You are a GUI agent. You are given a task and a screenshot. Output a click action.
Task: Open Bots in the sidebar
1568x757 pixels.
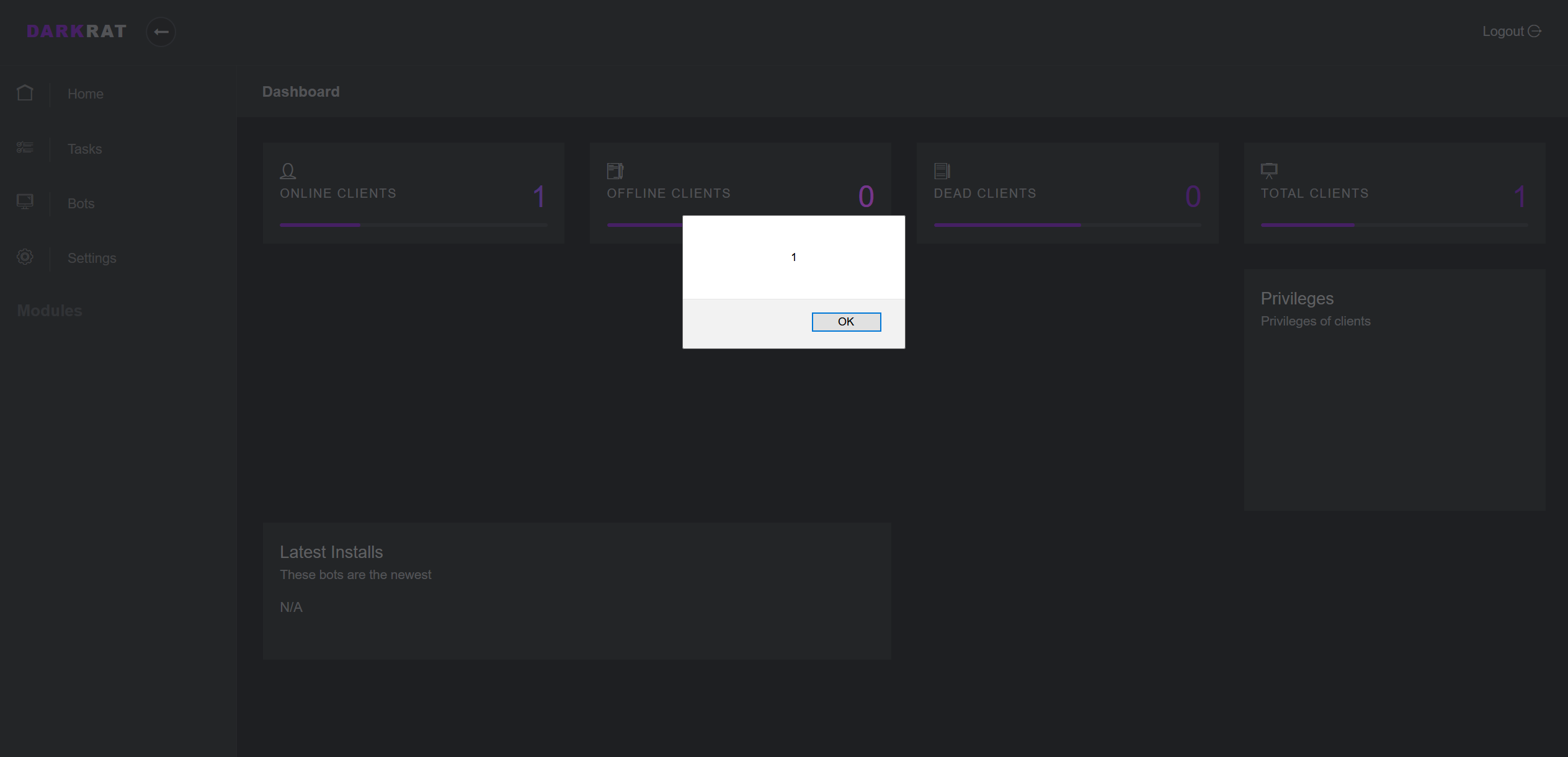pyautogui.click(x=81, y=203)
